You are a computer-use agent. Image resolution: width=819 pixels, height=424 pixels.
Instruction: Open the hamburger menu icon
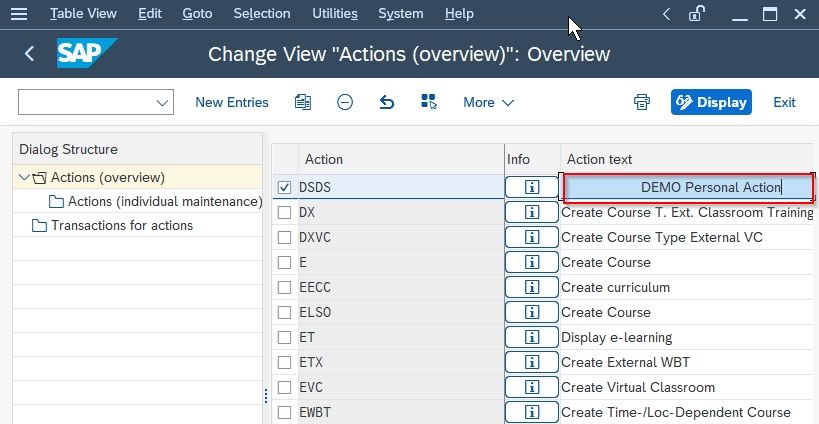[19, 14]
